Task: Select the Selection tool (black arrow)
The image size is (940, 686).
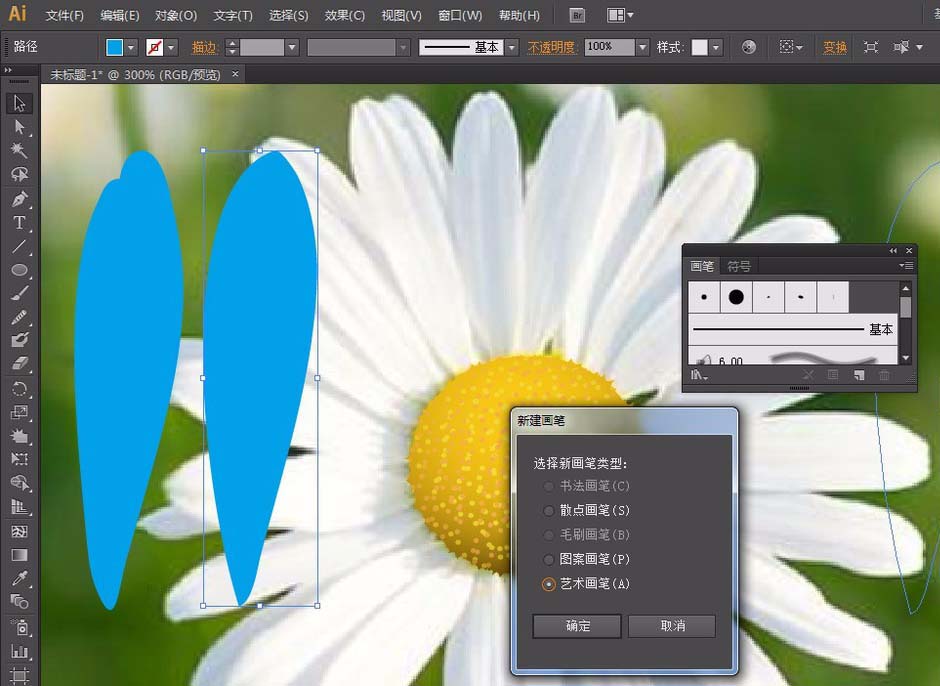Action: pos(19,103)
